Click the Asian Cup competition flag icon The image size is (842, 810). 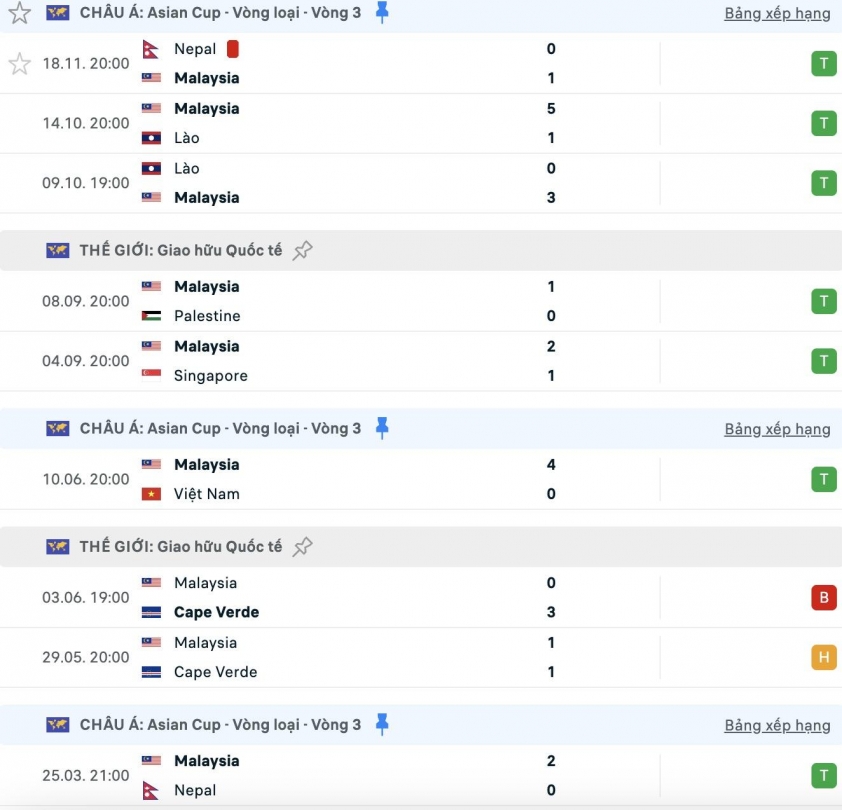(x=57, y=13)
